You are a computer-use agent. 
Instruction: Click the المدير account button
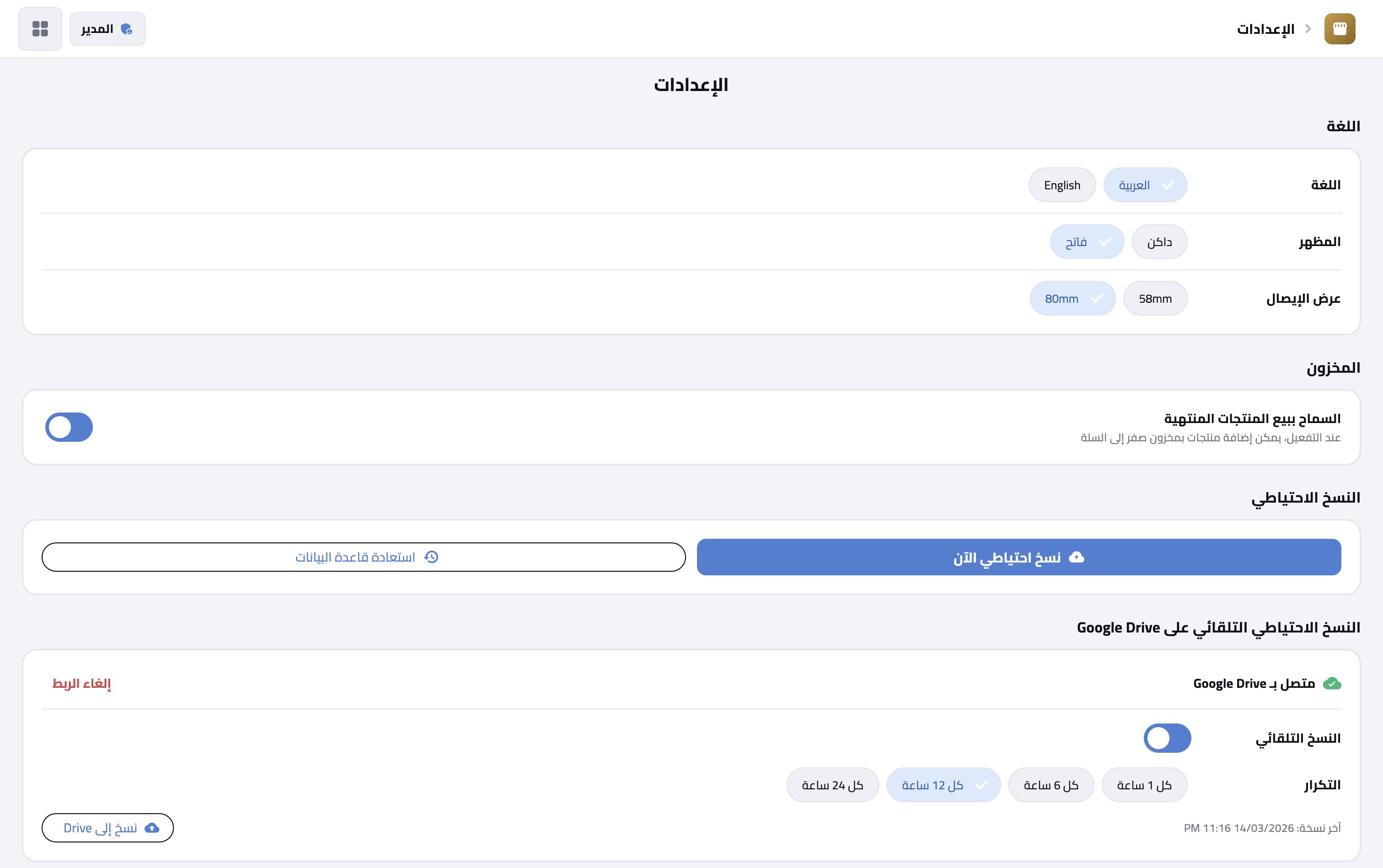tap(107, 28)
